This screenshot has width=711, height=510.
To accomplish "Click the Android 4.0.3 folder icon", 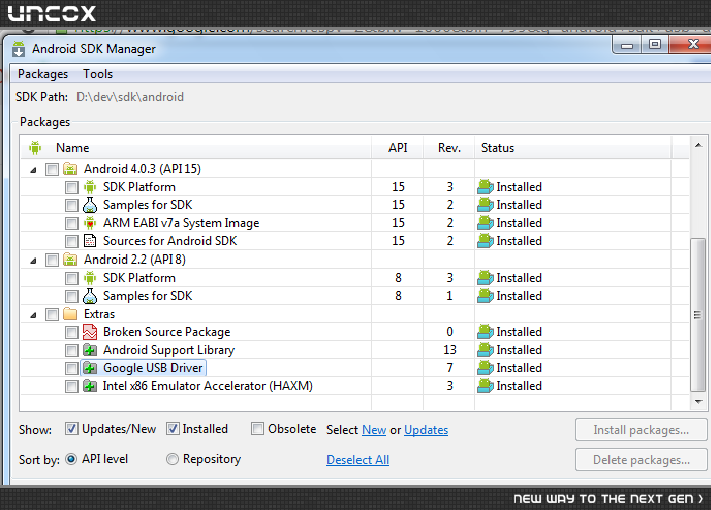I will point(71,169).
